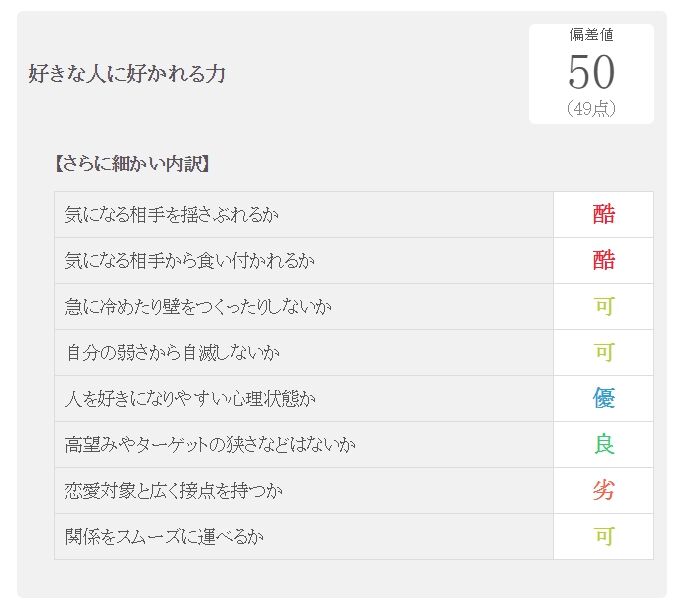This screenshot has width=682, height=610.
Task: Click the 【さらに細かい内訳】 subheading
Action: coord(133,164)
